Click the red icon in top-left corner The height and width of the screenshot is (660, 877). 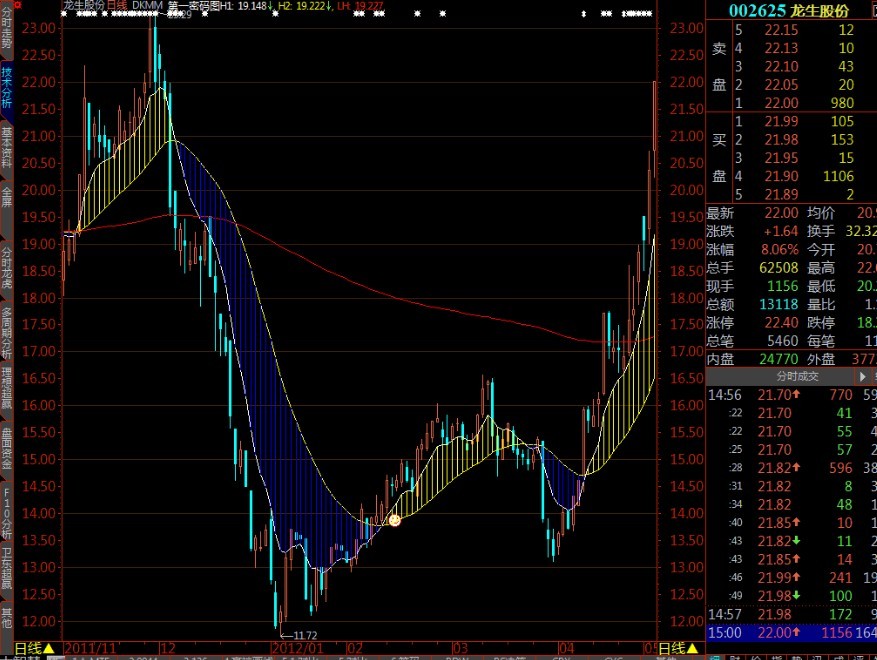pos(6,6)
